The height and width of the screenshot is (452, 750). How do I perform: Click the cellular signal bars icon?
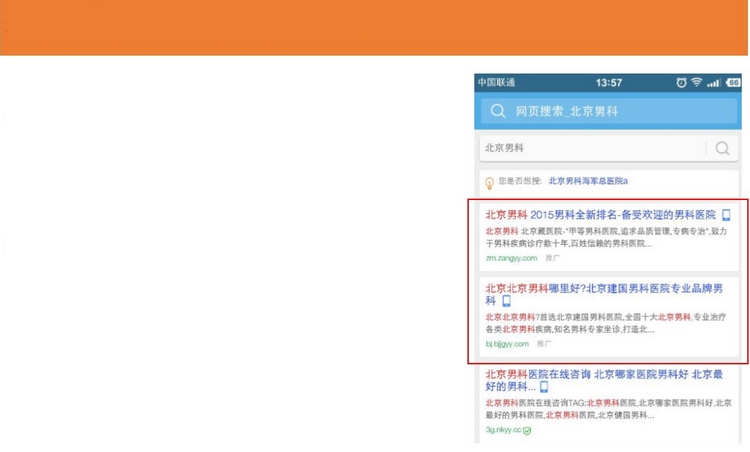(714, 83)
